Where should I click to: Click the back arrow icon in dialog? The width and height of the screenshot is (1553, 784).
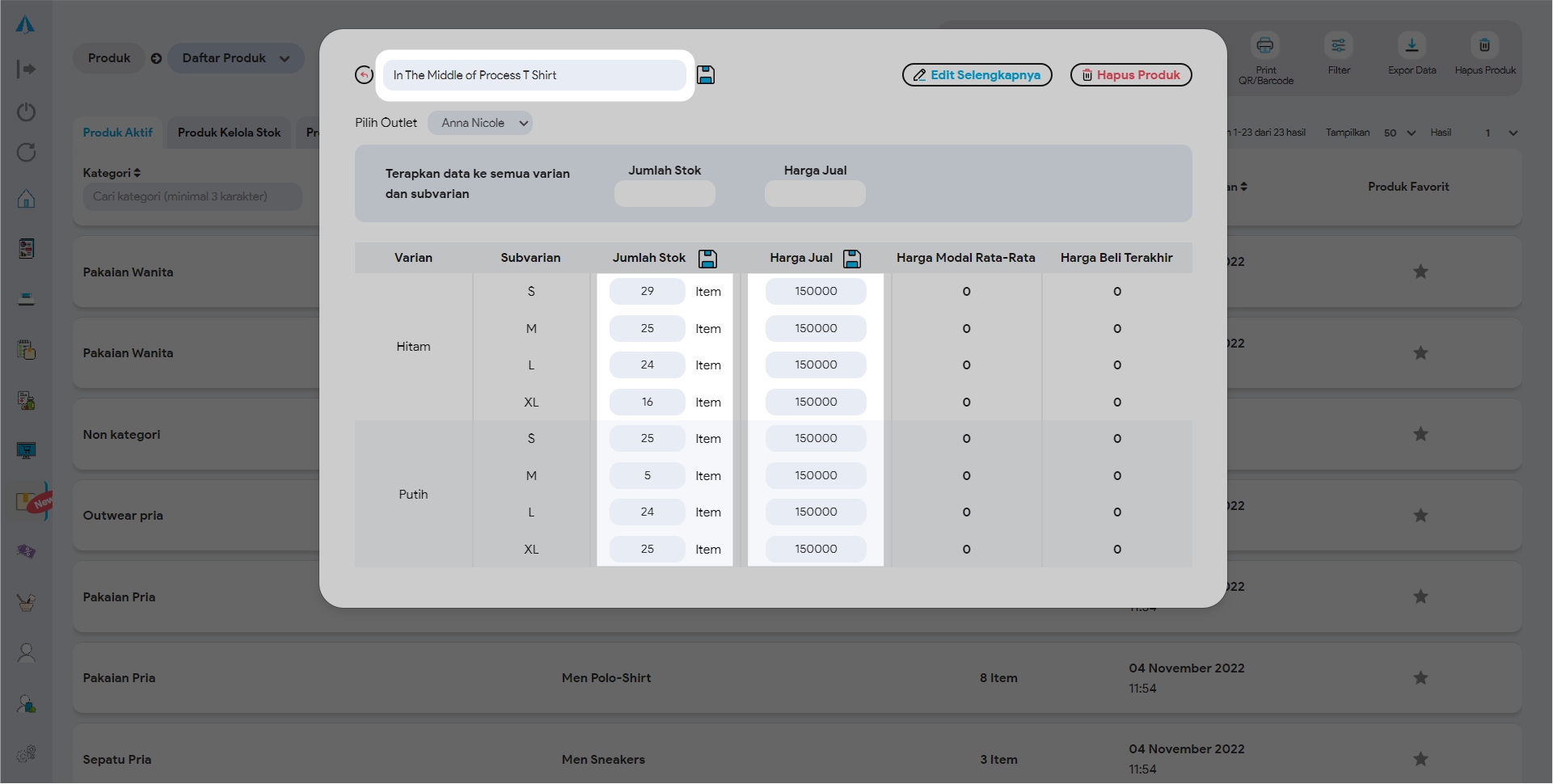364,75
